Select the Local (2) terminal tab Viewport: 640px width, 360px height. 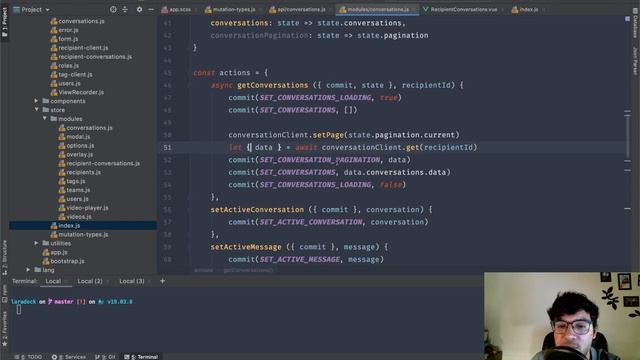click(x=90, y=281)
